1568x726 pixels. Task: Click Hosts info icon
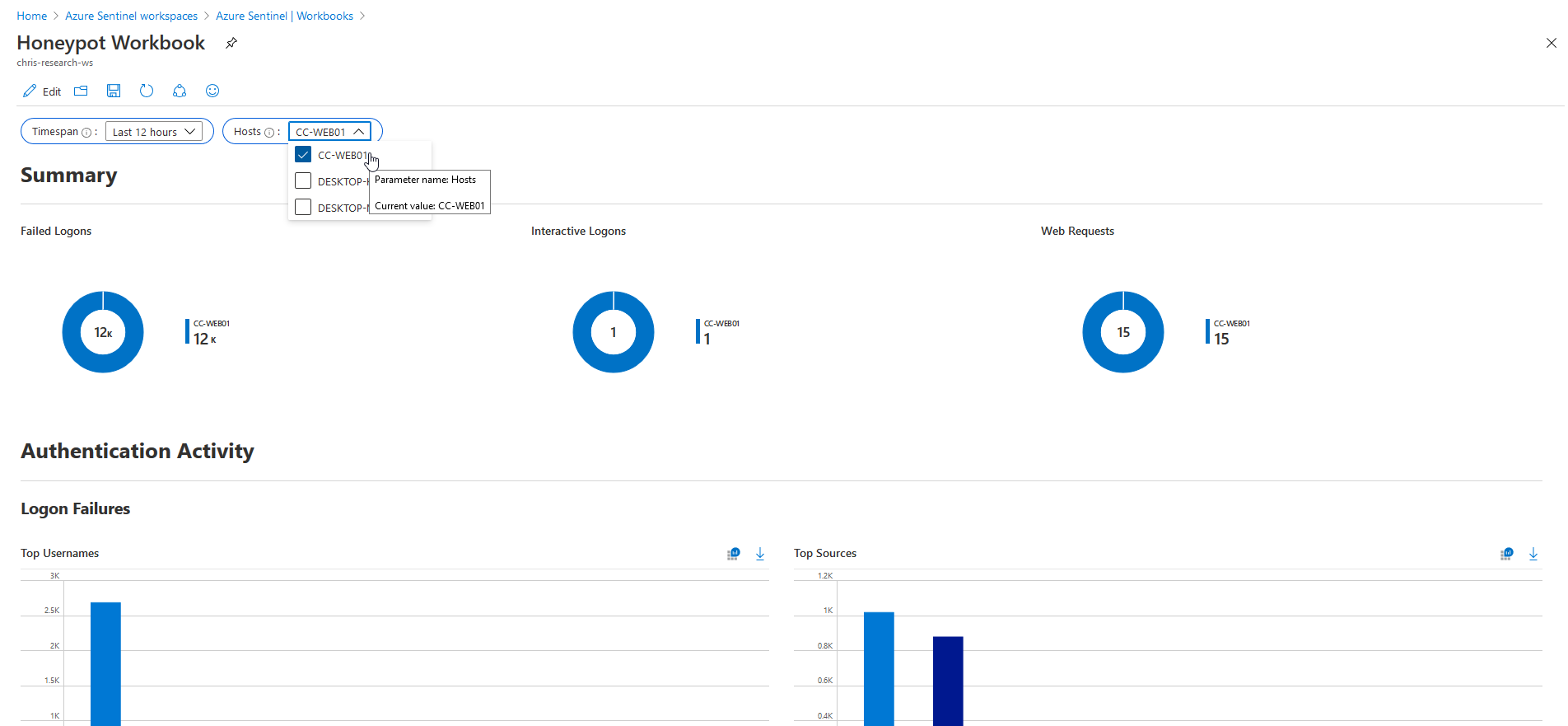pyautogui.click(x=269, y=133)
